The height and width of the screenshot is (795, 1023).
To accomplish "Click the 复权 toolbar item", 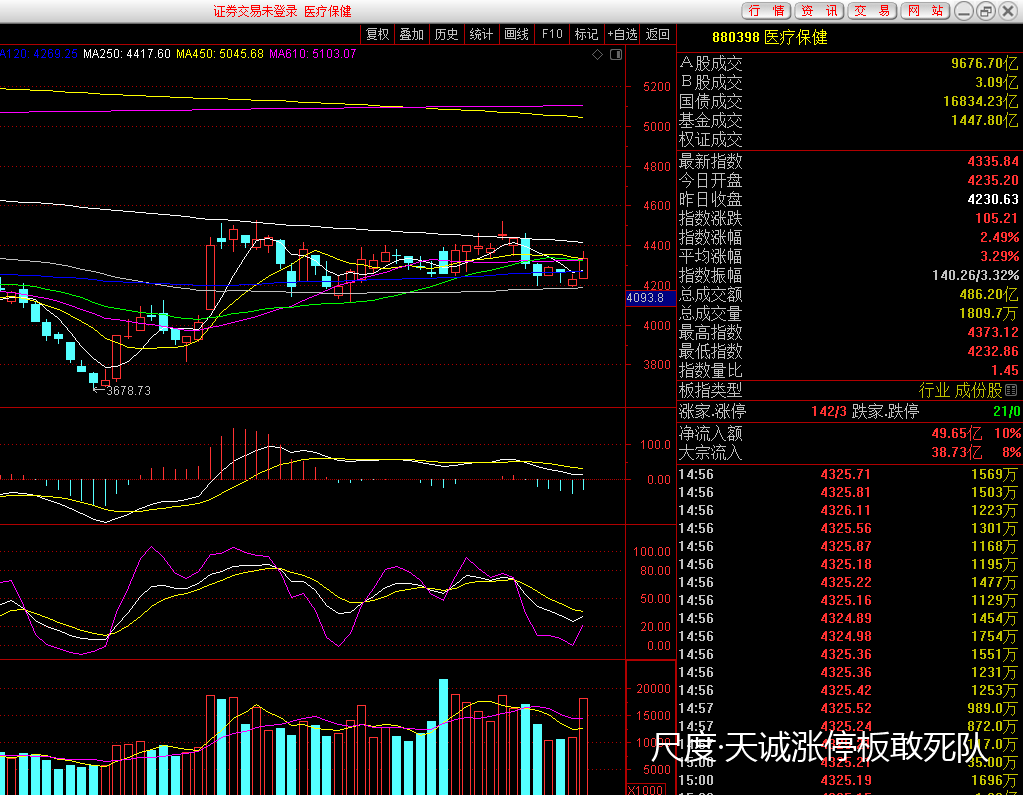I will tap(377, 34).
